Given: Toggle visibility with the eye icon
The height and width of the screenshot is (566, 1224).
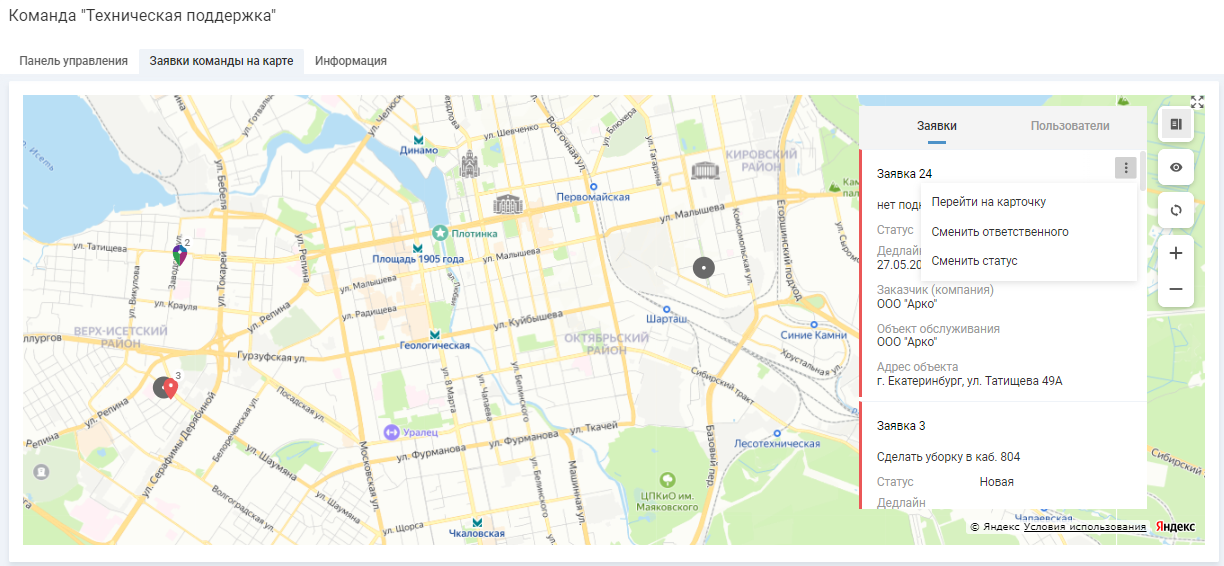Looking at the screenshot, I should pos(1176,167).
